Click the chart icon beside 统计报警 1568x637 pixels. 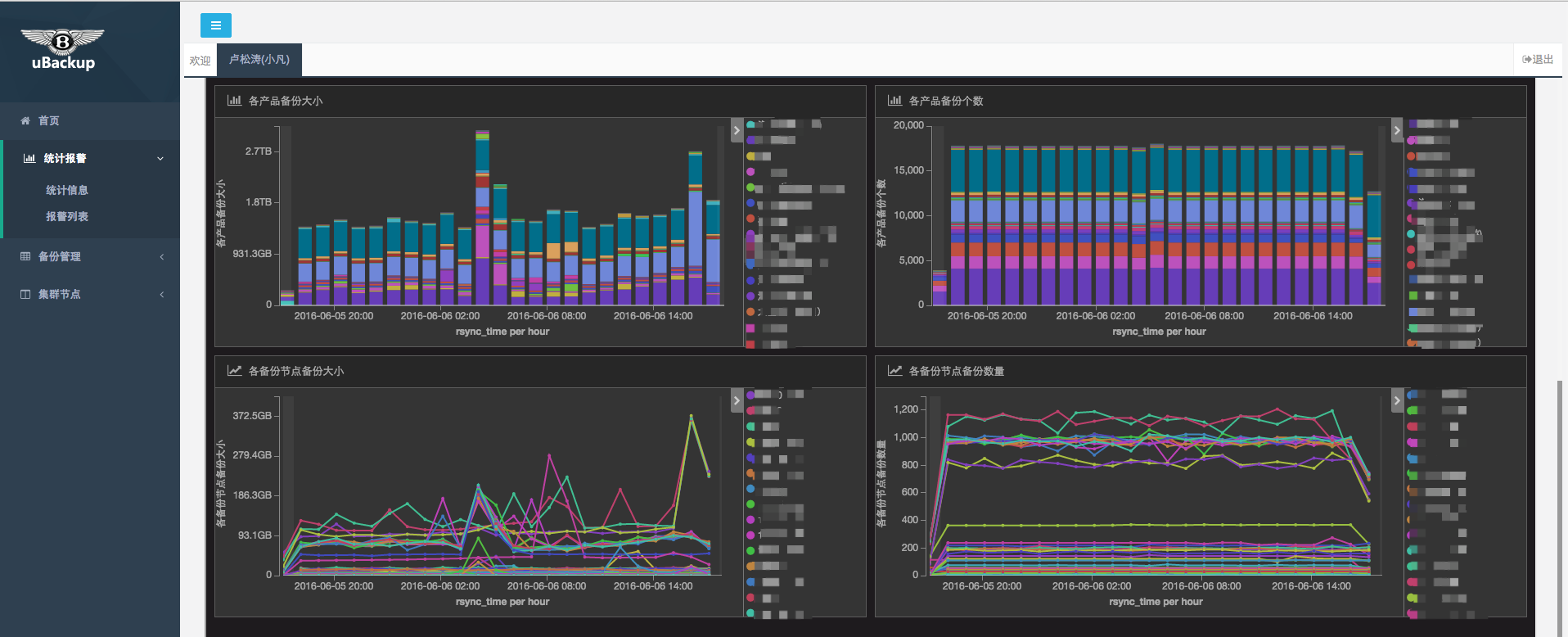(29, 158)
